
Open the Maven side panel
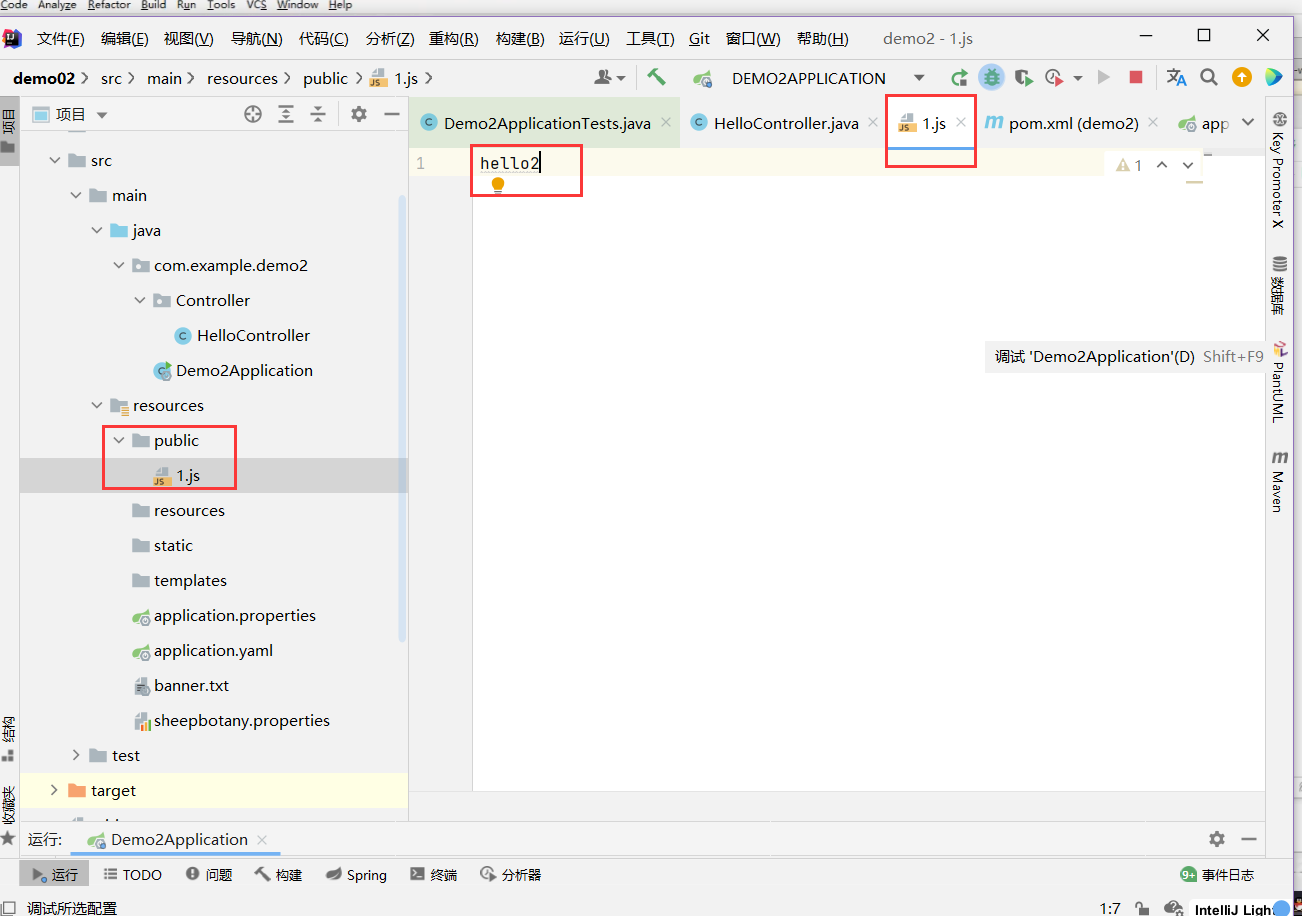(1279, 481)
